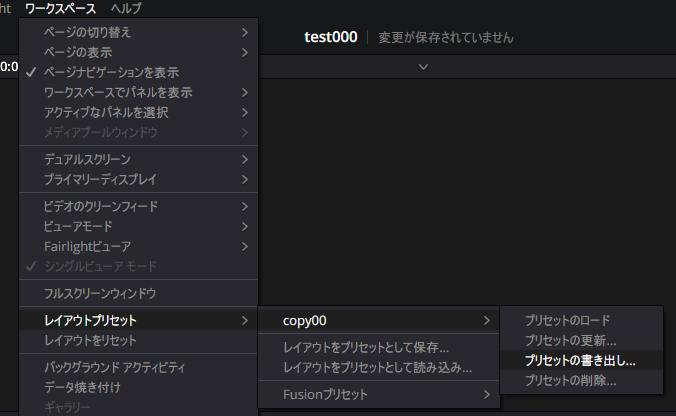
Task: Click プリセットの更新...
Action: [581, 341]
